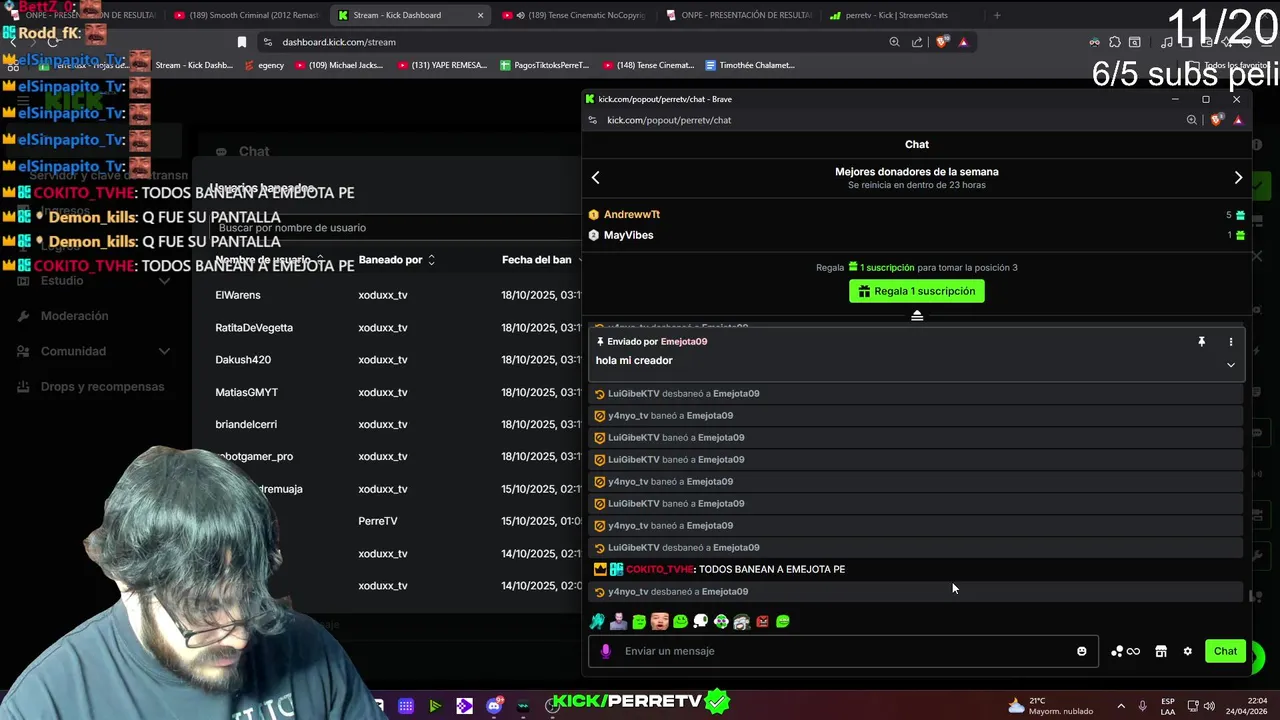Open (109) Michael Jackson bookmark
The height and width of the screenshot is (720, 1280).
[x=339, y=65]
